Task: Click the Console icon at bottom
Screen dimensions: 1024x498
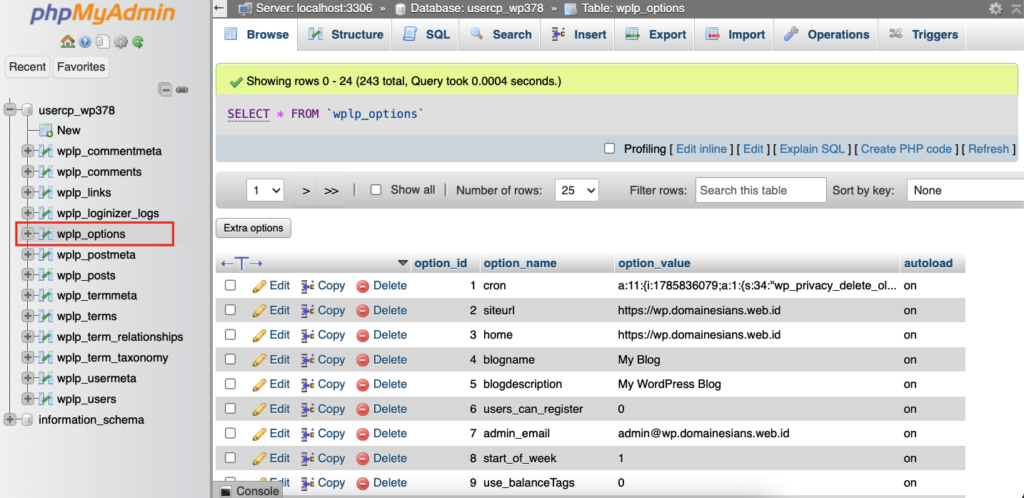Action: [225, 491]
